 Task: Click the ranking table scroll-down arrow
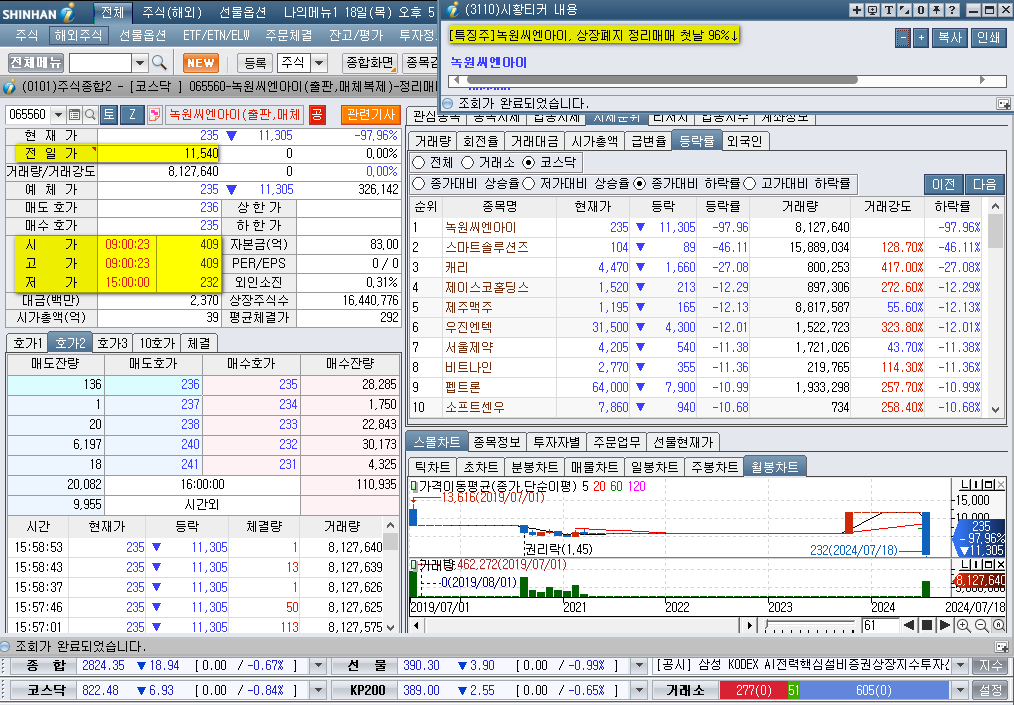click(x=995, y=410)
